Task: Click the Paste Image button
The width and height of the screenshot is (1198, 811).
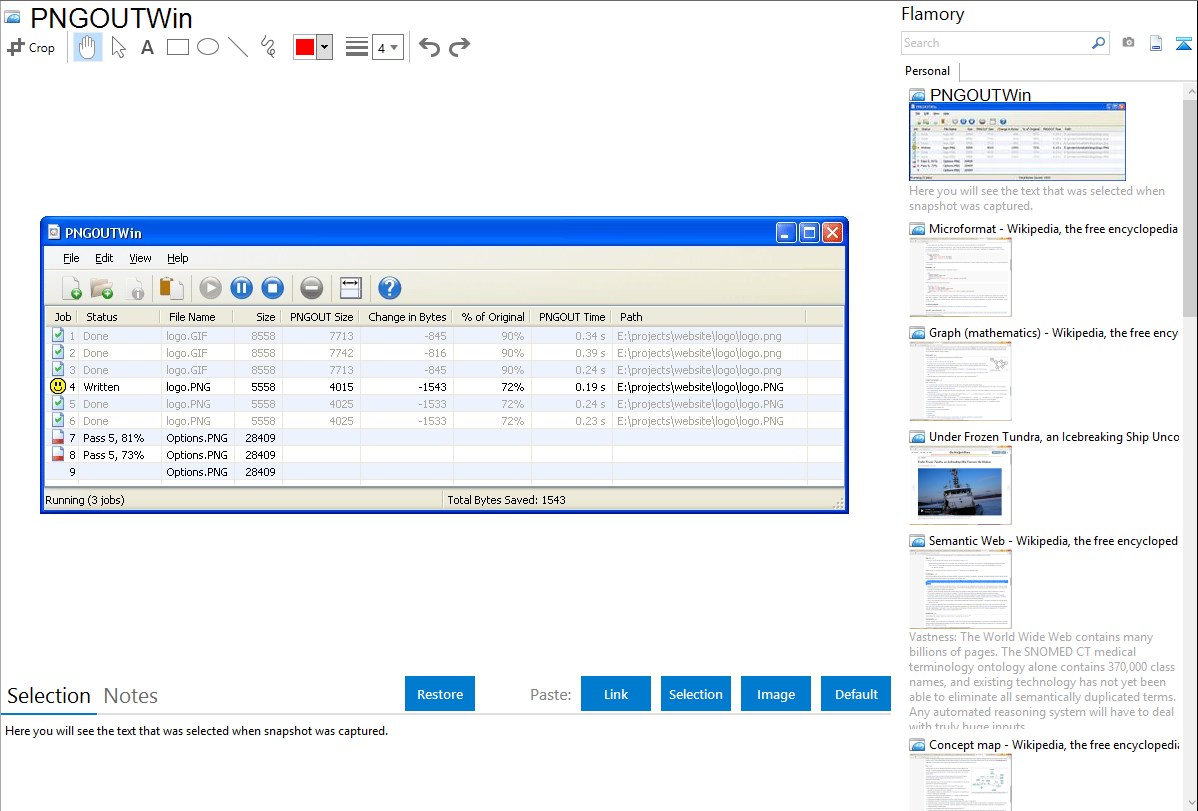Action: 776,694
